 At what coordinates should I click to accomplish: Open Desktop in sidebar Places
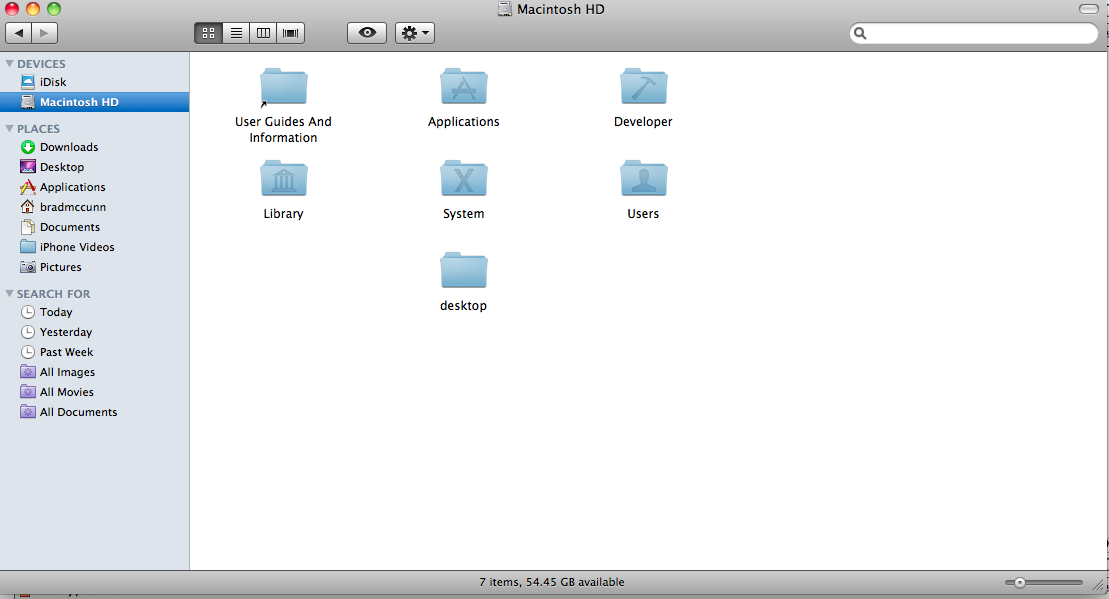(95, 167)
